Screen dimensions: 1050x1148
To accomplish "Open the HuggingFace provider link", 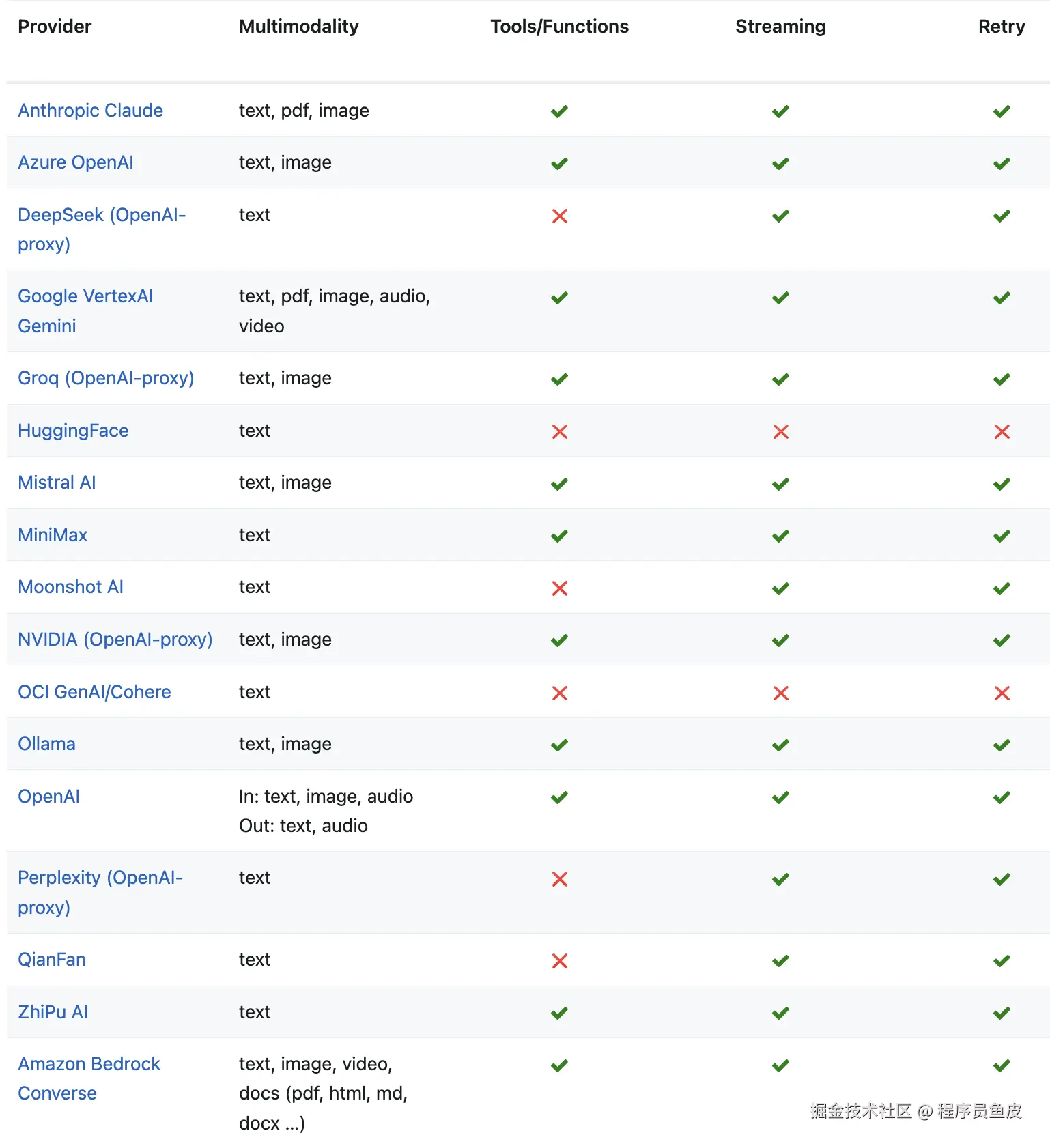I will click(73, 431).
